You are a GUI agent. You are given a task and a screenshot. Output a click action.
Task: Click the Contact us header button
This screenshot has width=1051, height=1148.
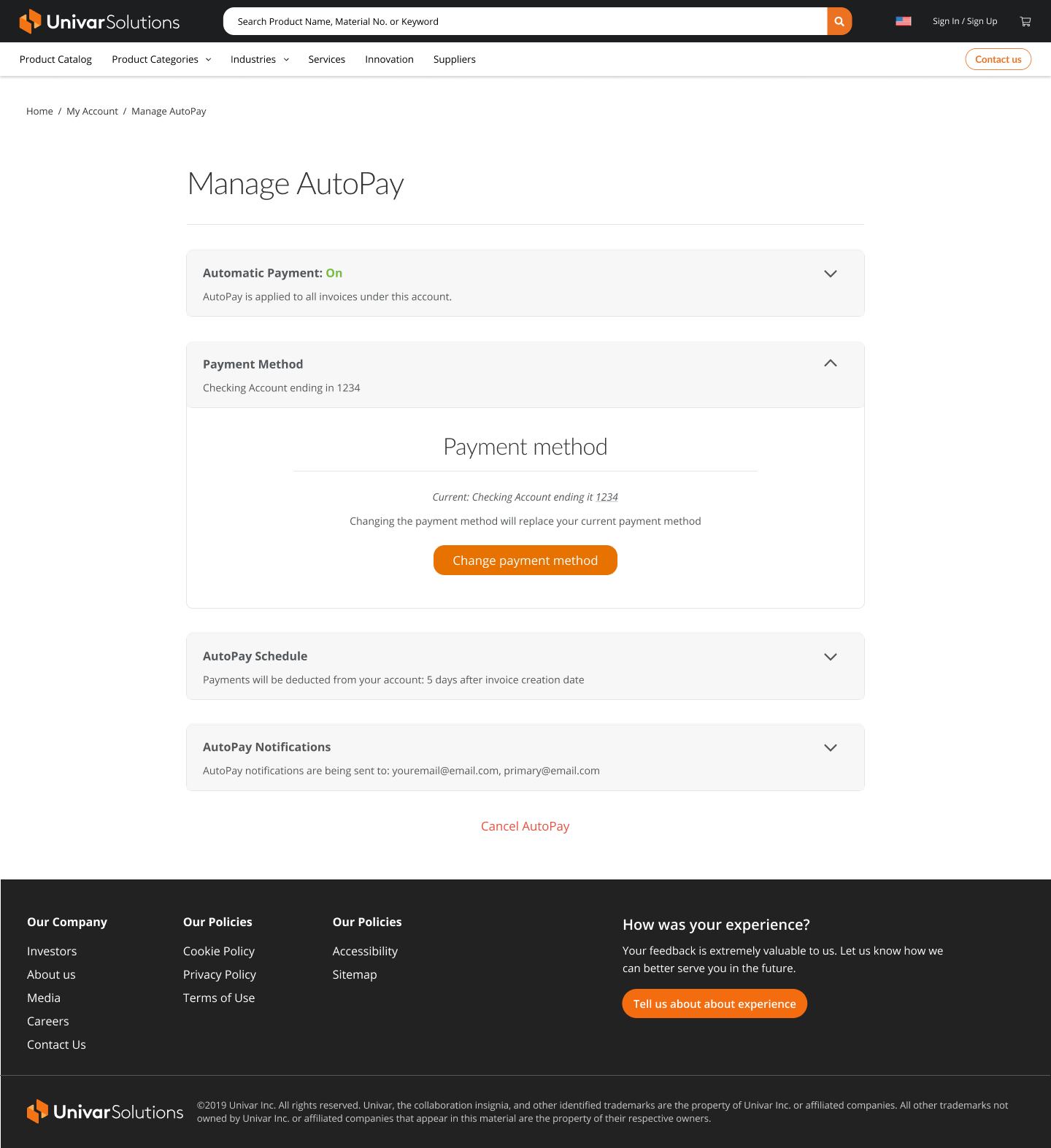coord(998,59)
